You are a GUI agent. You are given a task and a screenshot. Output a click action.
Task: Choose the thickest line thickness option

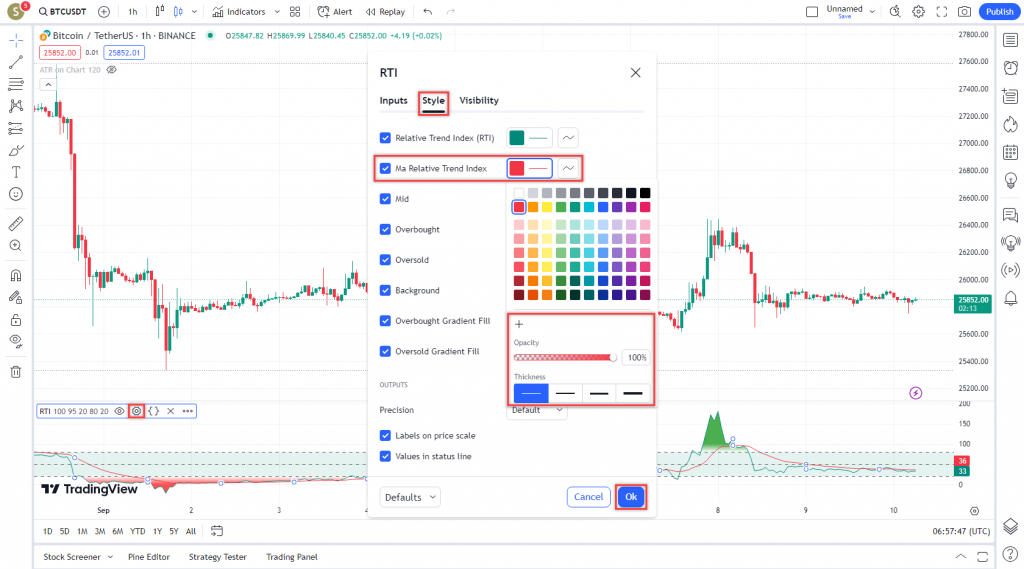[x=633, y=393]
